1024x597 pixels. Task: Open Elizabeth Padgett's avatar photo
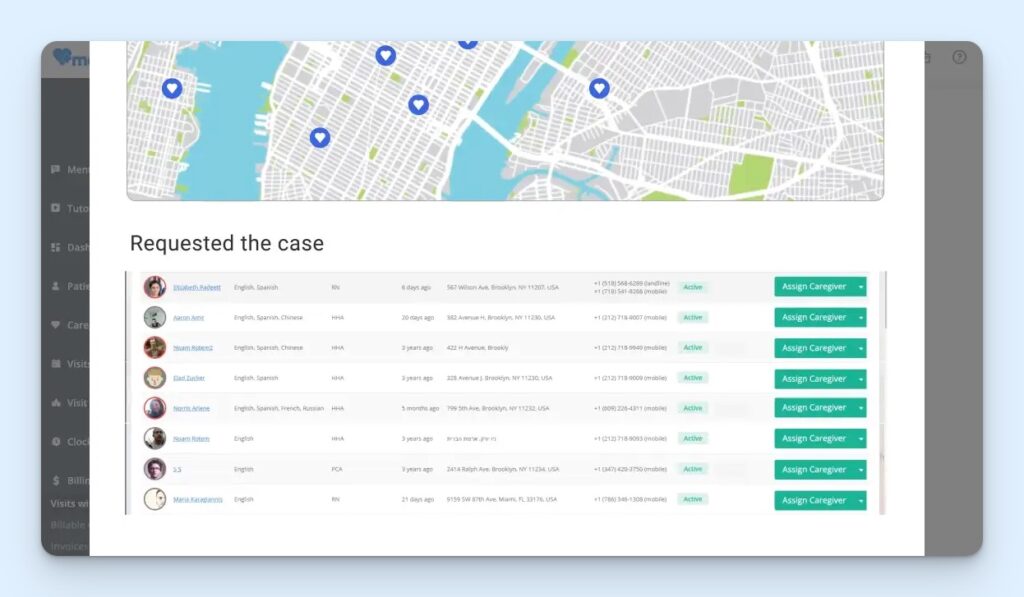[155, 287]
